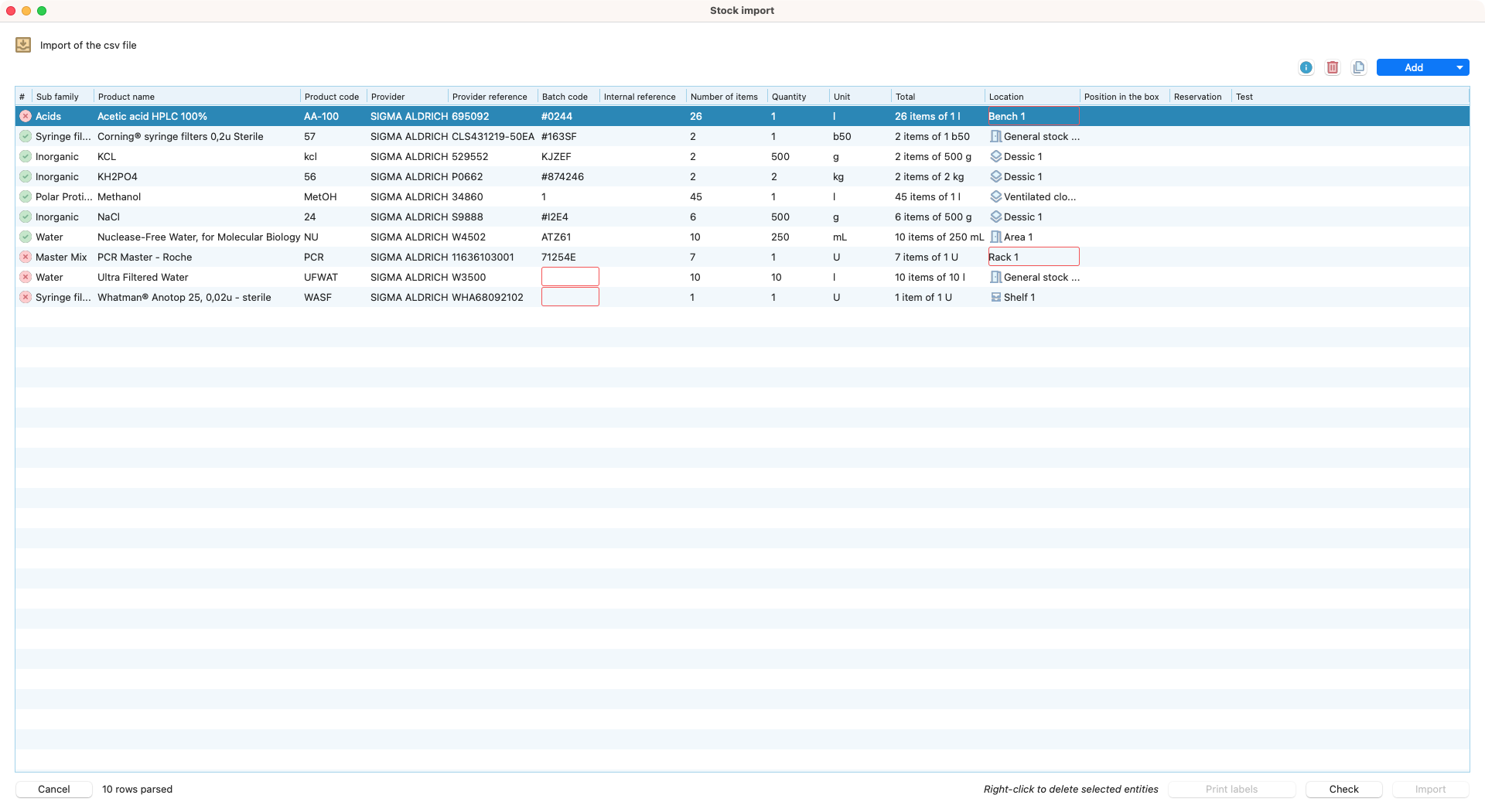1485x812 pixels.
Task: Click green check status icon on KCL row
Action: (x=26, y=156)
